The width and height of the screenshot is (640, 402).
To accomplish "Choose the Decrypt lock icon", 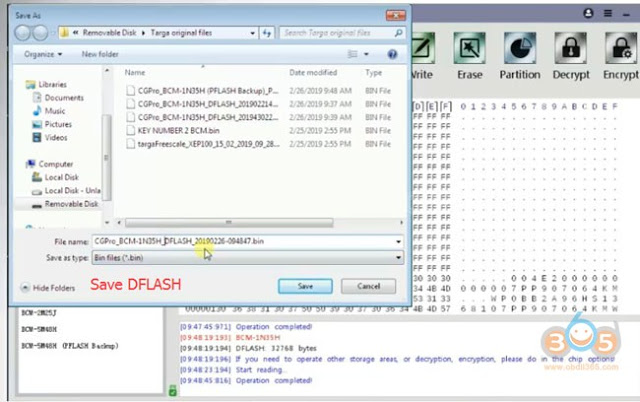I will click(571, 48).
